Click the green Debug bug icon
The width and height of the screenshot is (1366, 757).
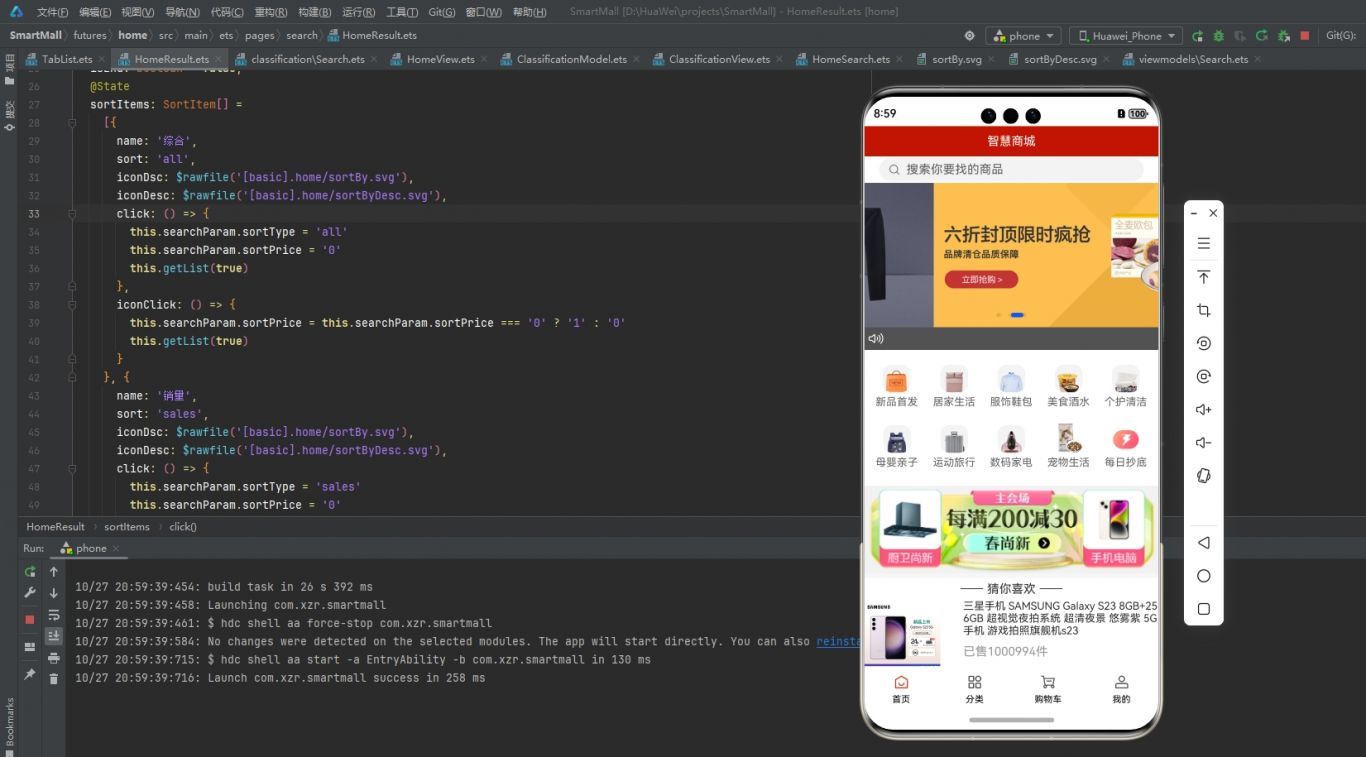point(1219,36)
